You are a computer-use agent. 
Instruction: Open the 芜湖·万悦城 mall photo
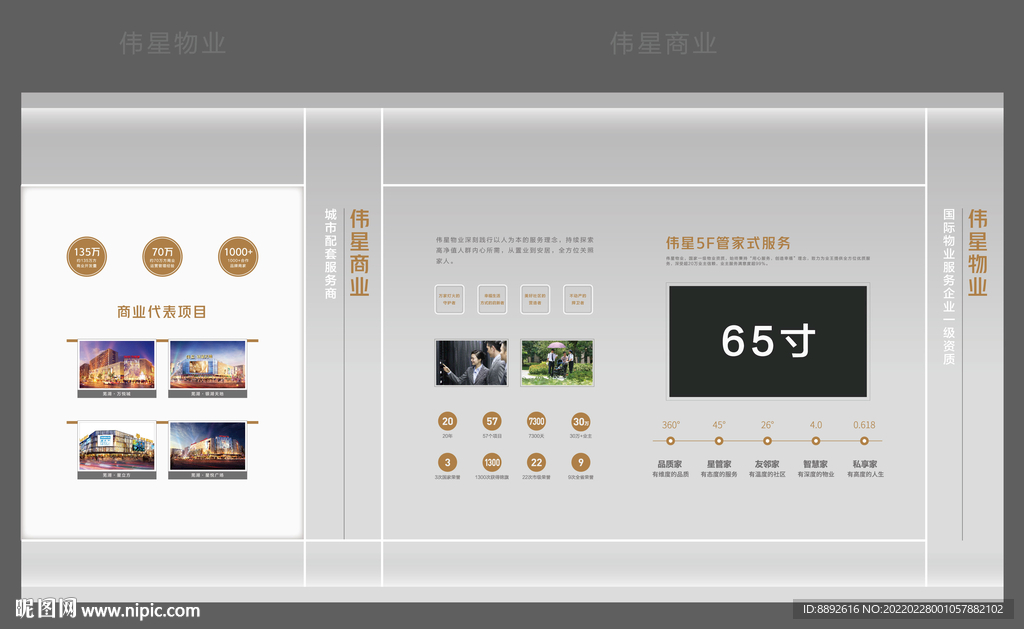click(x=117, y=366)
